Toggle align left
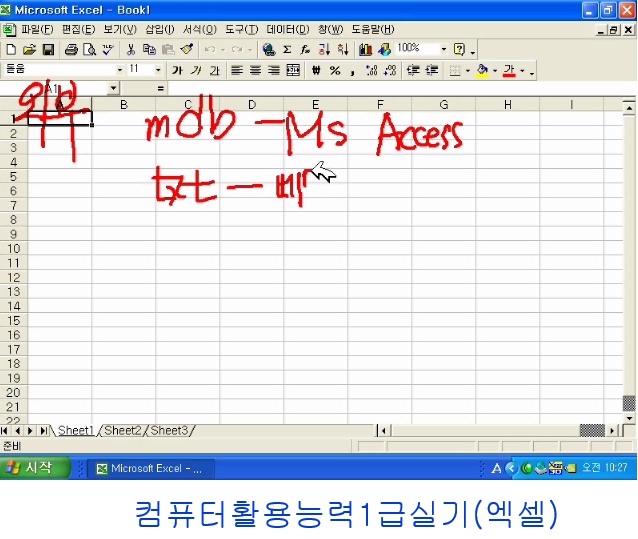The height and width of the screenshot is (539, 638). tap(237, 71)
